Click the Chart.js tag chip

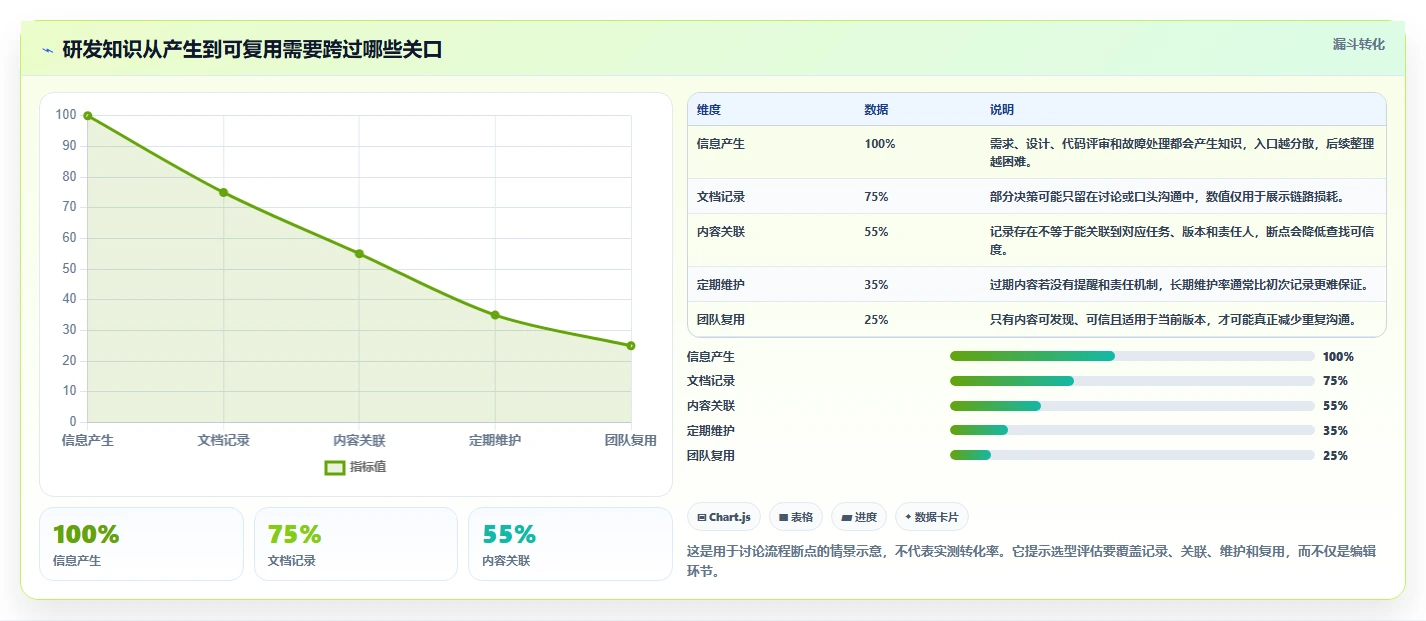pyautogui.click(x=724, y=517)
